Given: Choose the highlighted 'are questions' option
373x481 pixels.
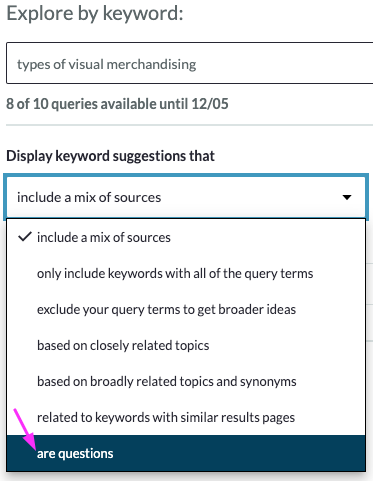Looking at the screenshot, I should click(186, 453).
